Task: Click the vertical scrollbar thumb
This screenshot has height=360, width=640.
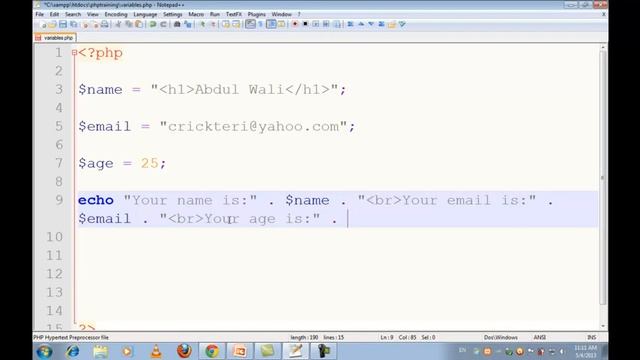Action: tap(603, 178)
